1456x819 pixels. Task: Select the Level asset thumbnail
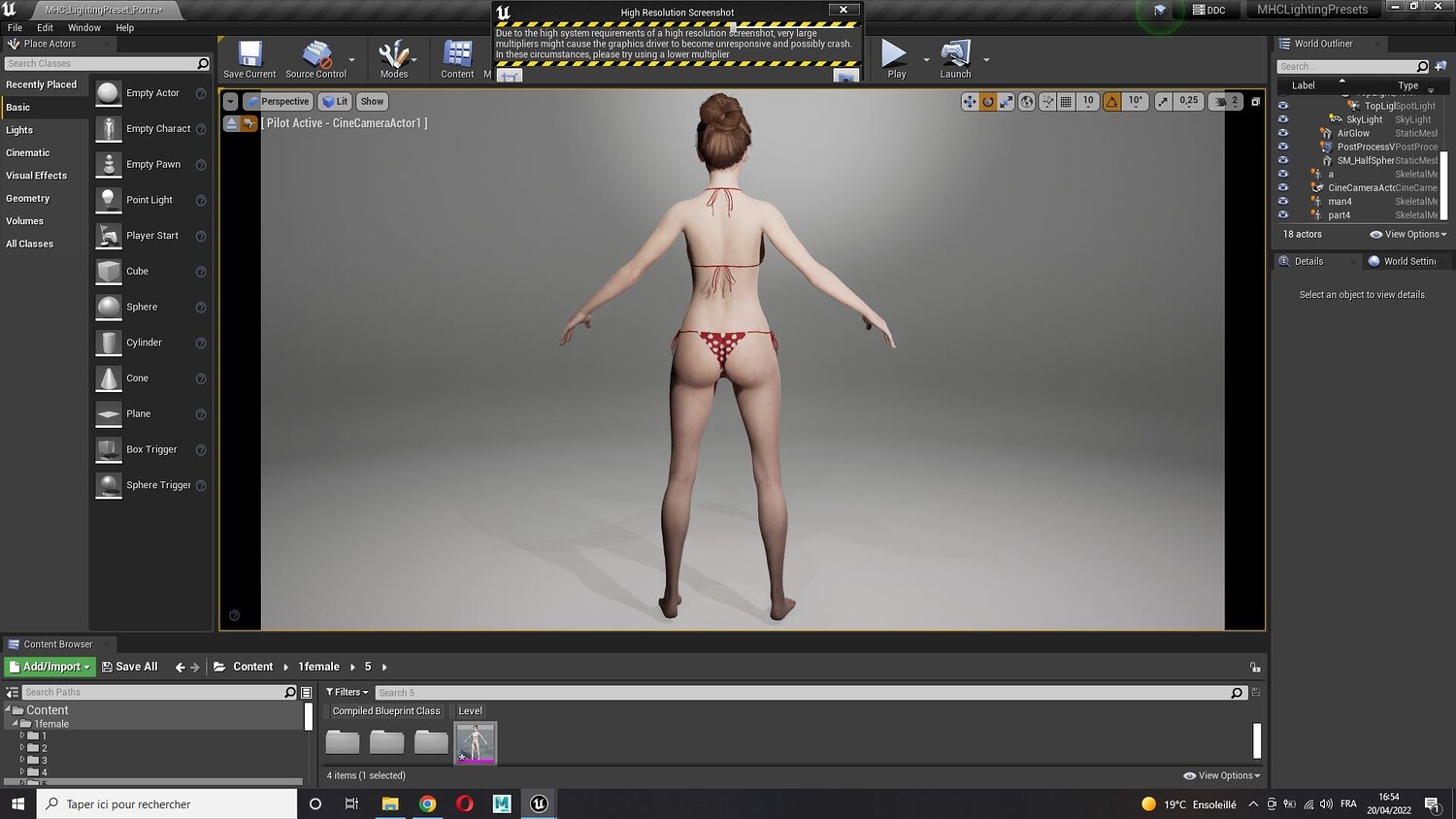pyautogui.click(x=475, y=742)
